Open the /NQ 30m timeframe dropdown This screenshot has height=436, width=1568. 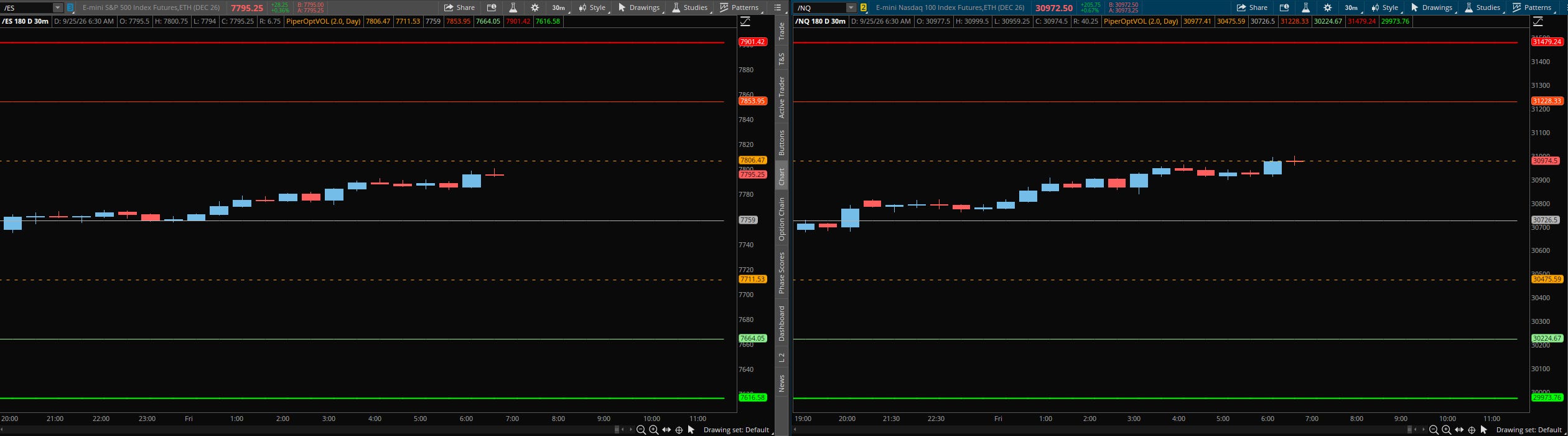(x=1351, y=7)
